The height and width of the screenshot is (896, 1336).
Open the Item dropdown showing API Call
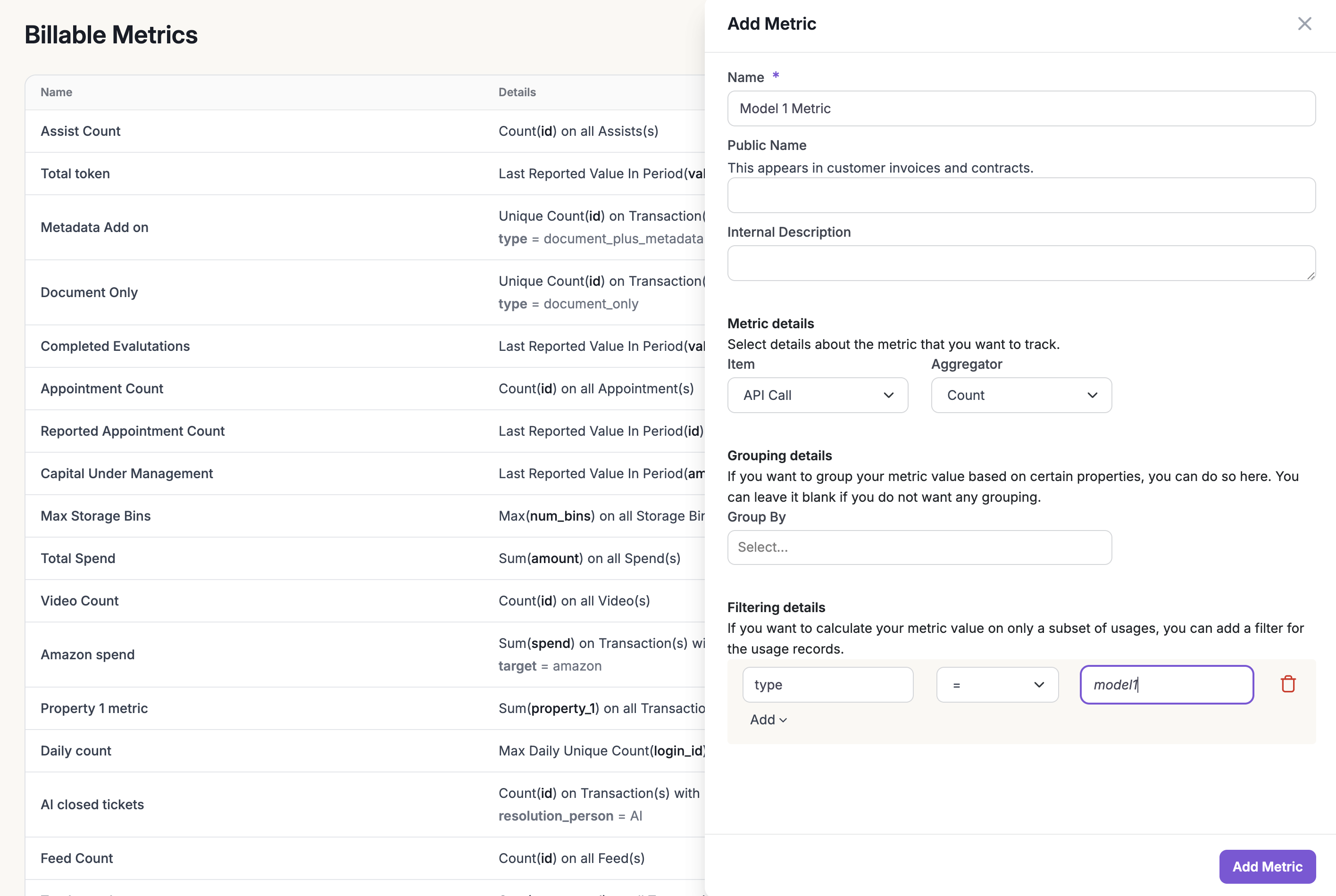click(817, 395)
